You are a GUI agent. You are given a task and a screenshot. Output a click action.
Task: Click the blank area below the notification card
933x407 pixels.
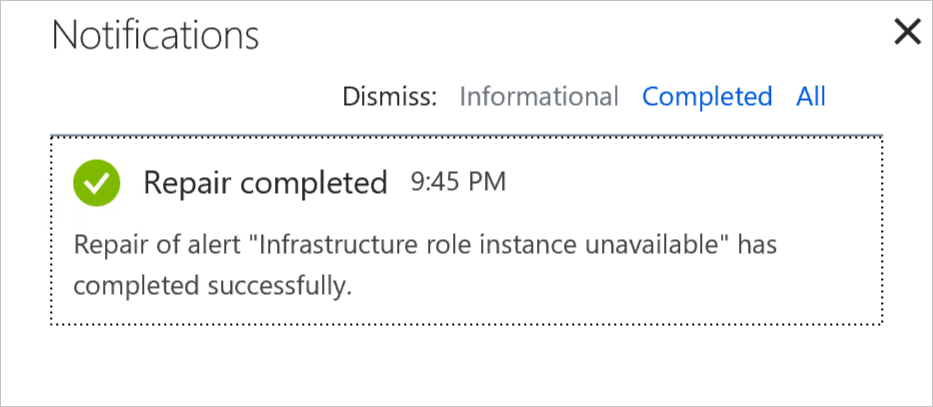click(465, 365)
